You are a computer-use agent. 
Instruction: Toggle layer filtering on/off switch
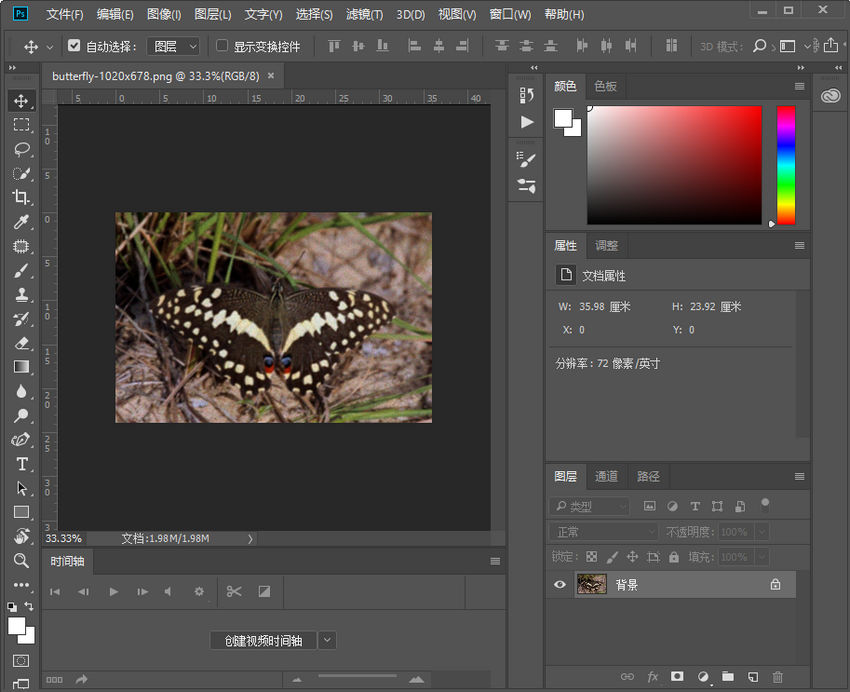tap(765, 505)
